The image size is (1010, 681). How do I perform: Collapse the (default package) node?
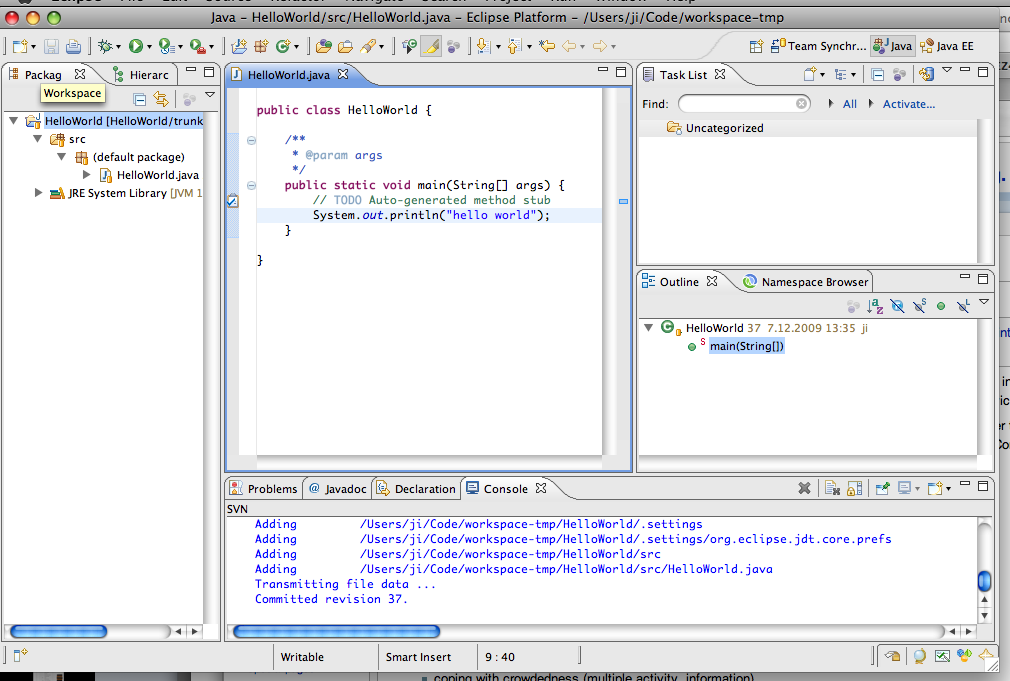(61, 157)
